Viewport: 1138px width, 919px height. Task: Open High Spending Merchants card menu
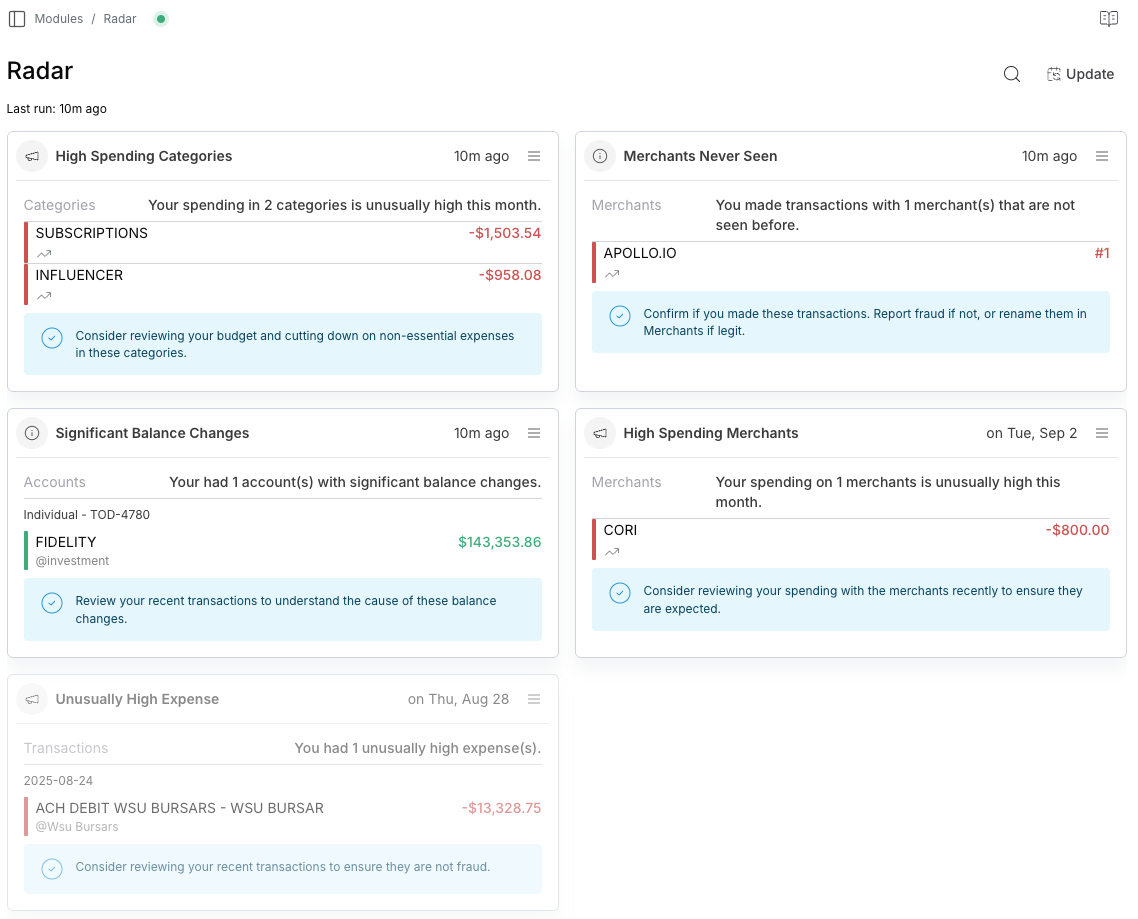coord(1102,433)
